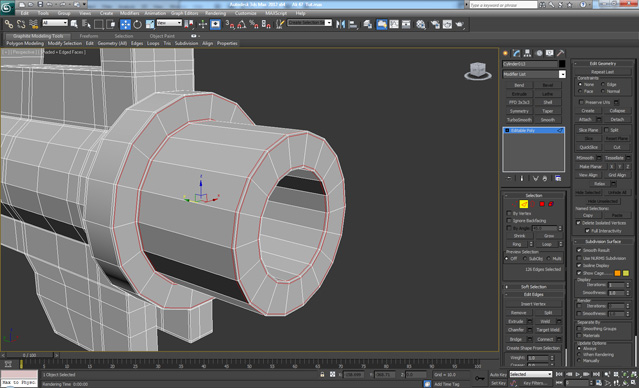Open the Rendering menu
The image size is (639, 388).
coord(216,13)
